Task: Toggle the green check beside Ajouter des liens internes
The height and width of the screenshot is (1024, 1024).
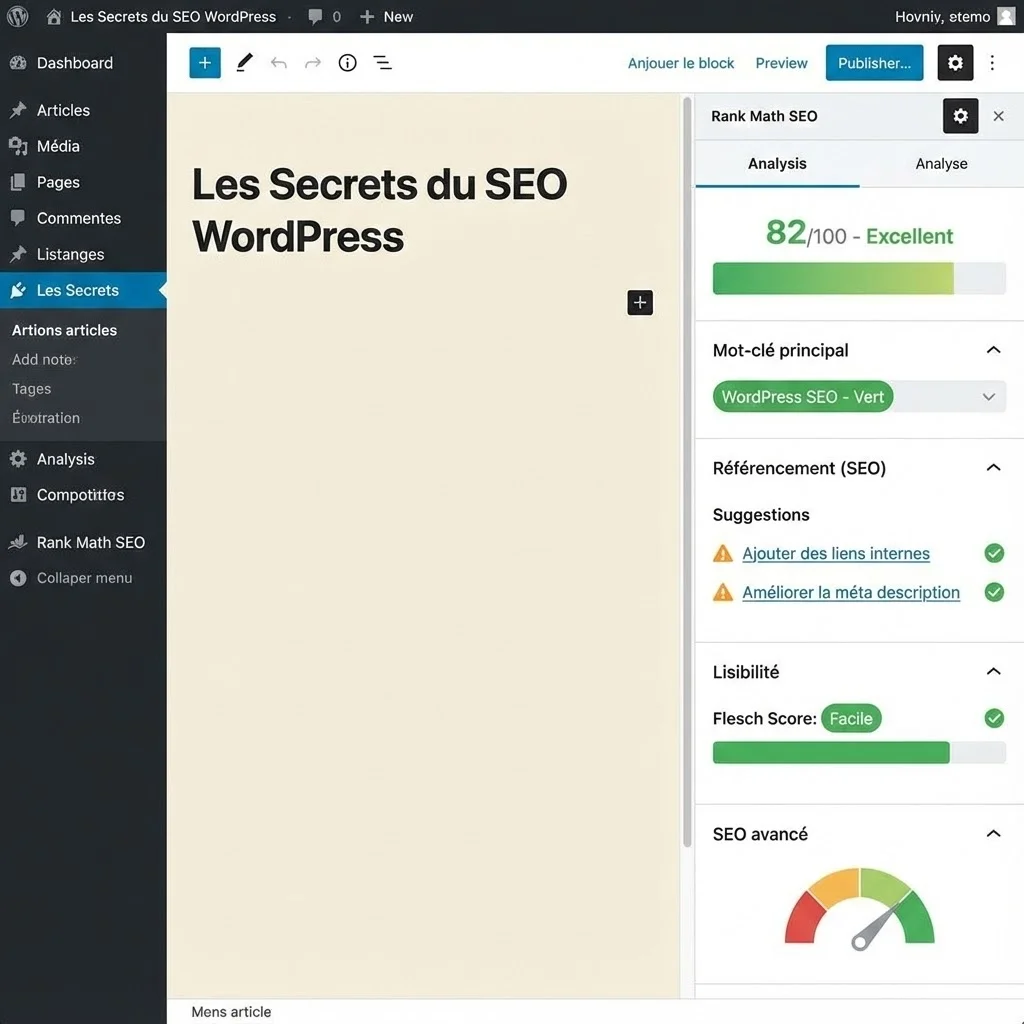Action: pos(994,553)
